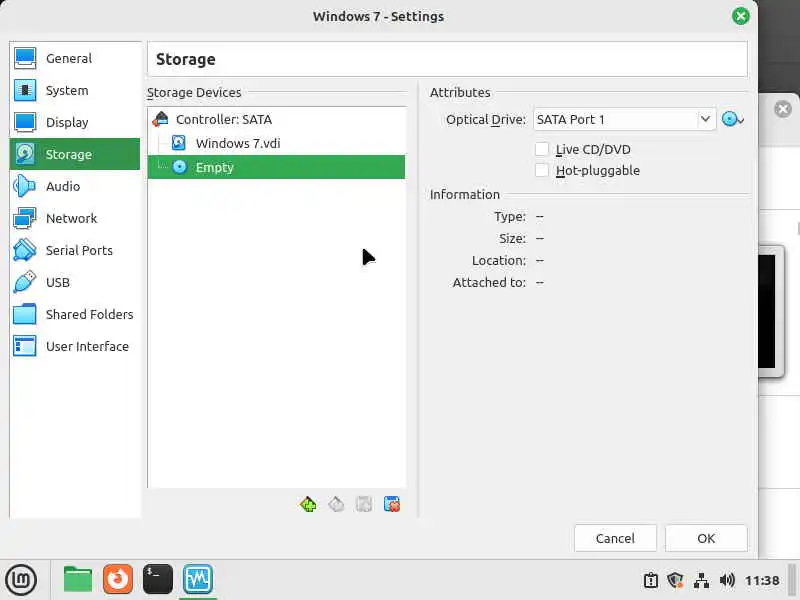Click the System chip icon
This screenshot has width=800, height=600.
[x=24, y=90]
